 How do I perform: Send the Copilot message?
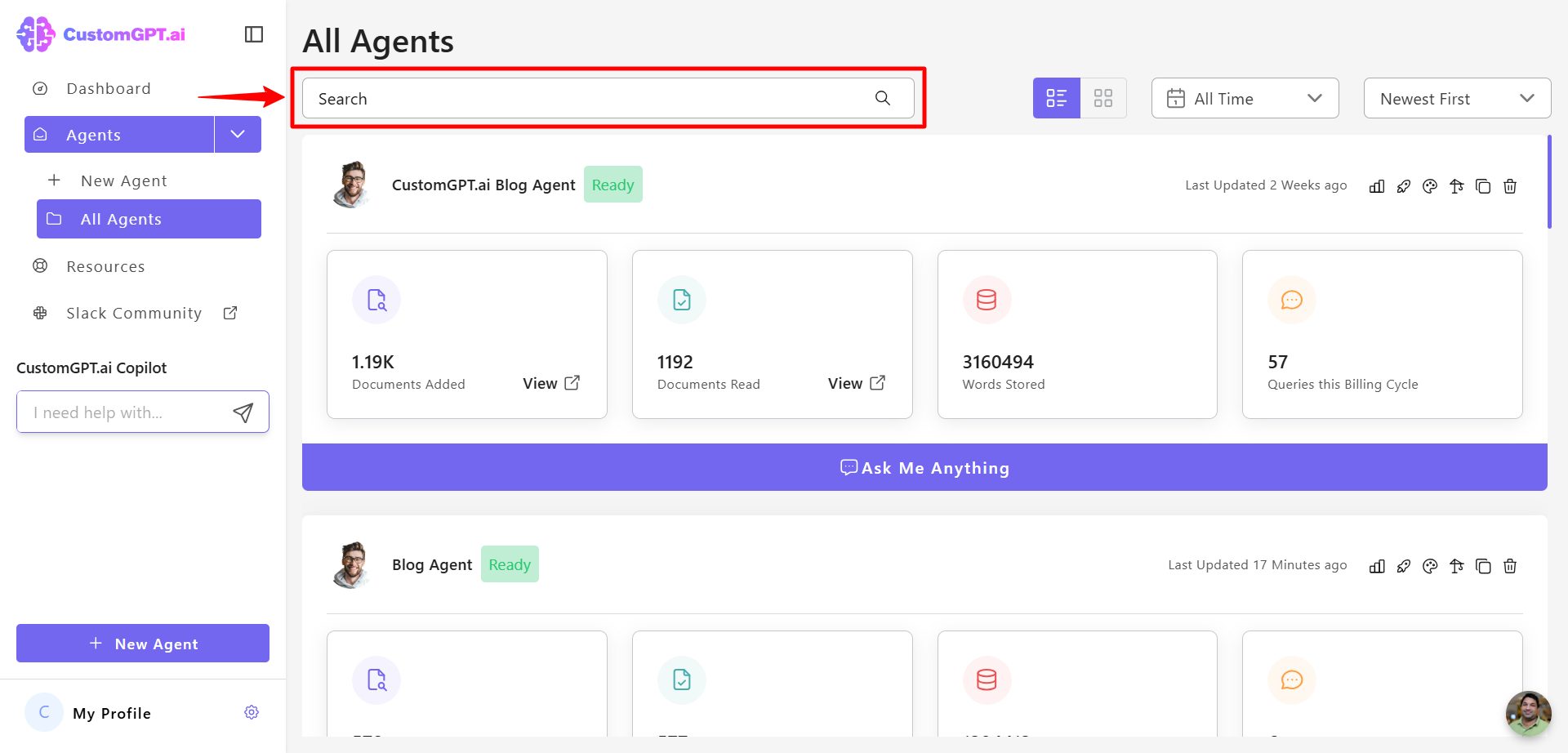click(243, 412)
